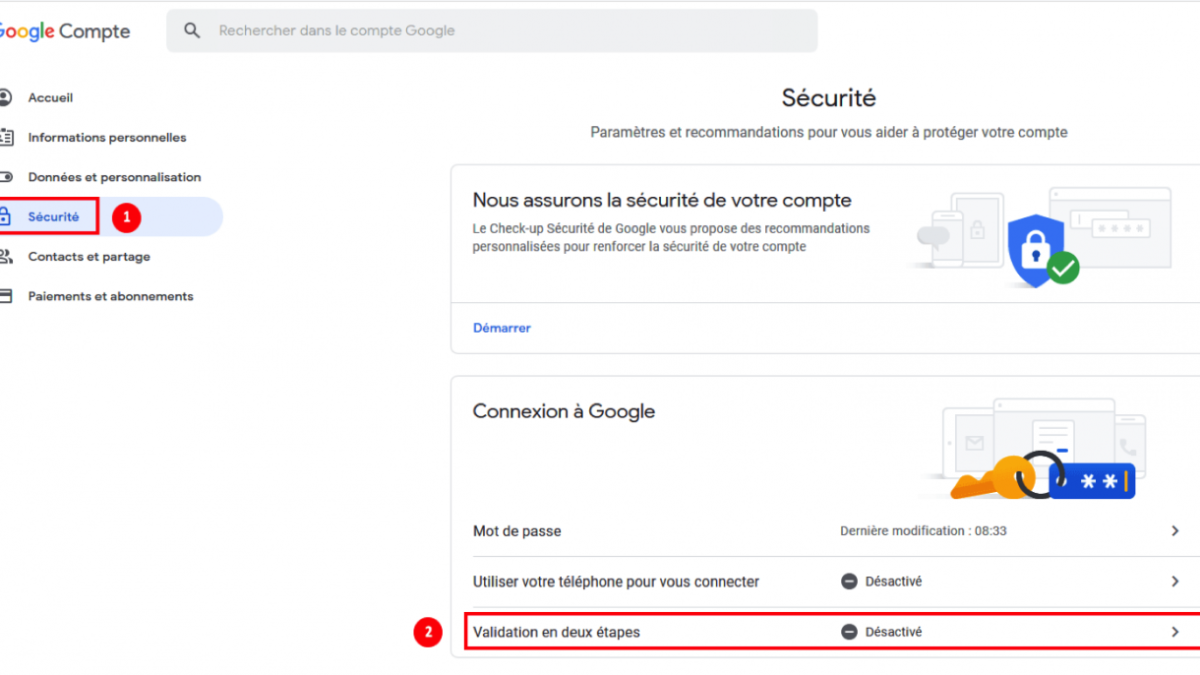Click Désactivé status for Validation en deux étapes
This screenshot has height=675, width=1200.
893,632
